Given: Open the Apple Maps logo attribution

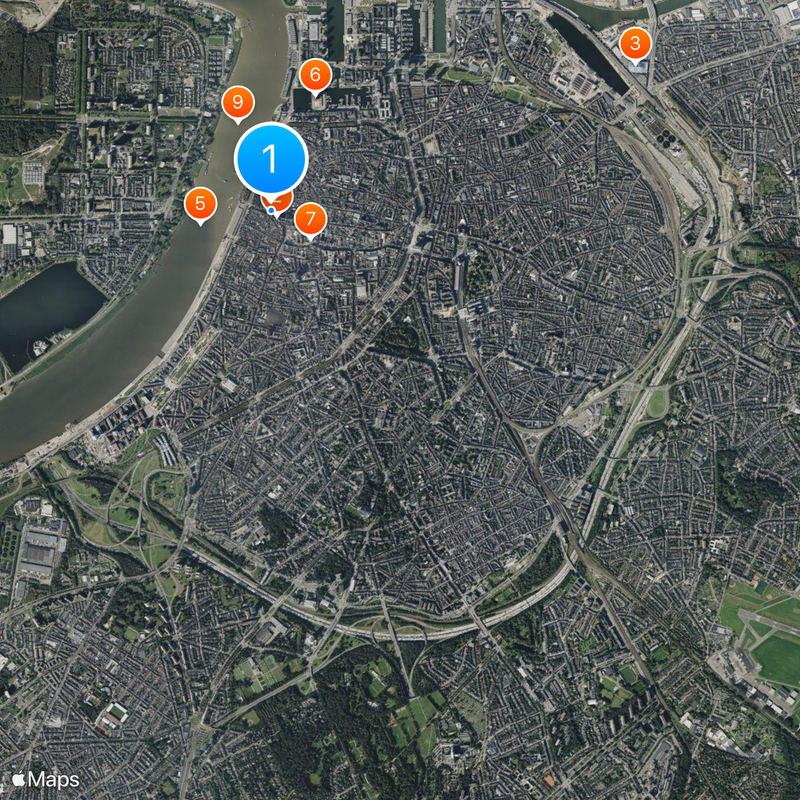Looking at the screenshot, I should tap(46, 780).
